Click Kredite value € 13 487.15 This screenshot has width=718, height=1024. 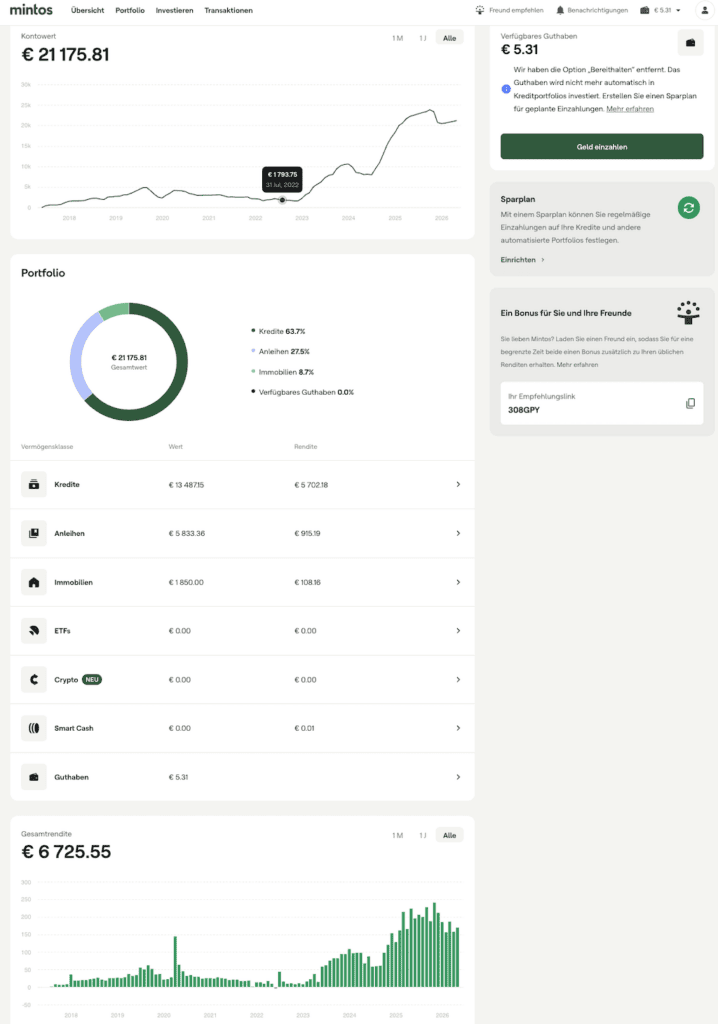point(186,485)
